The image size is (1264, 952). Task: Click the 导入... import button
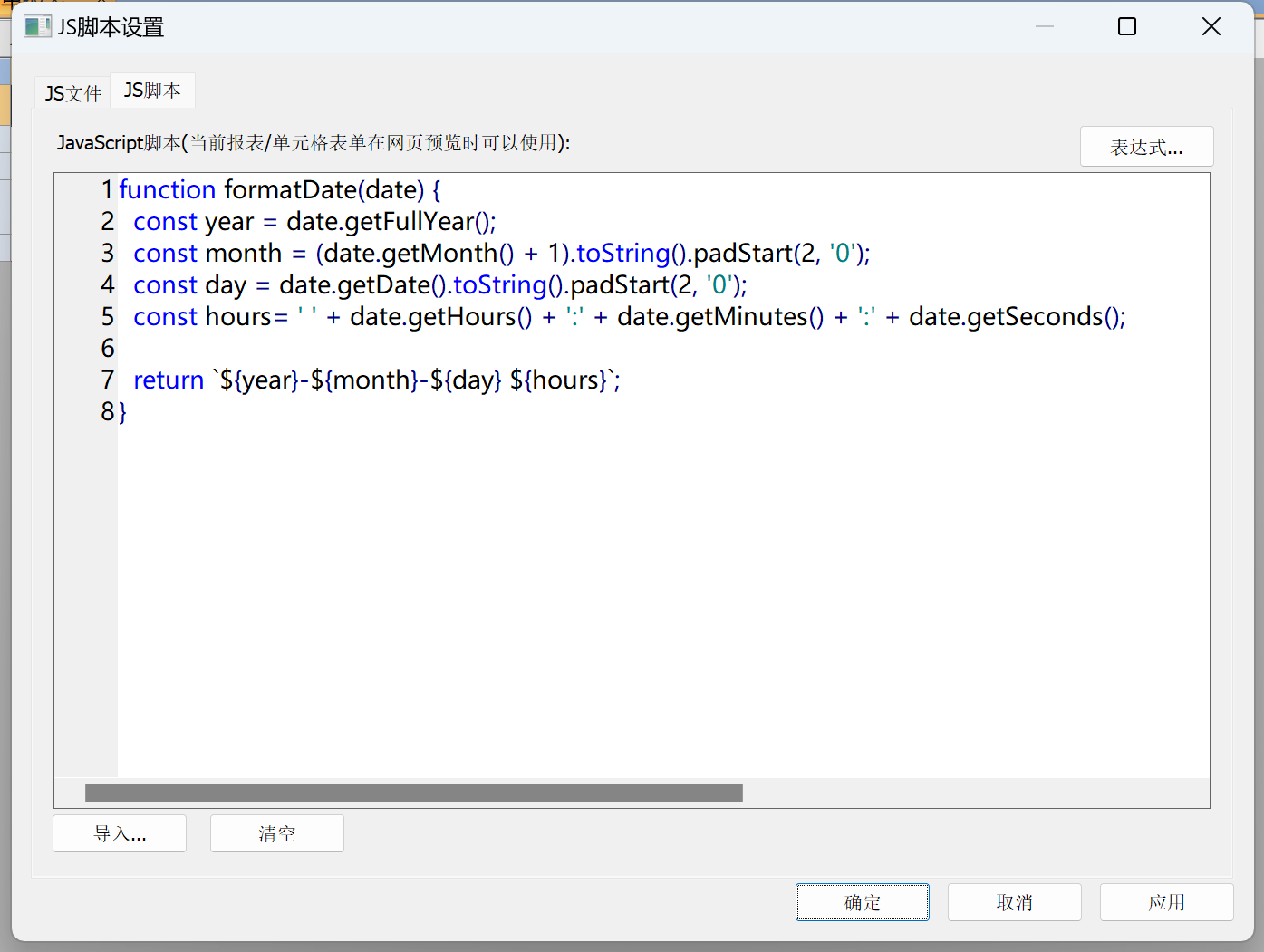(x=120, y=833)
